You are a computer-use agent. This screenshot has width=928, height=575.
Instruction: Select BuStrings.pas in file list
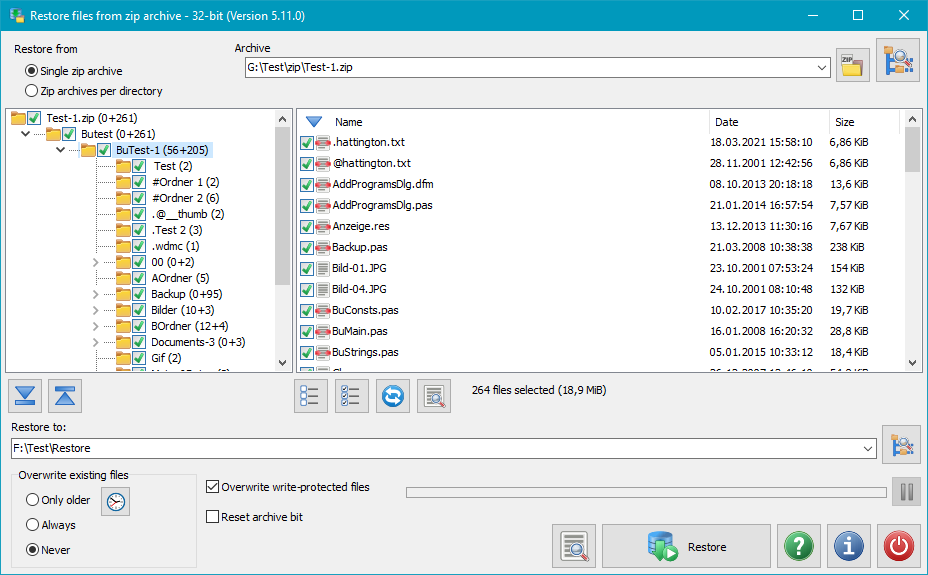[365, 352]
